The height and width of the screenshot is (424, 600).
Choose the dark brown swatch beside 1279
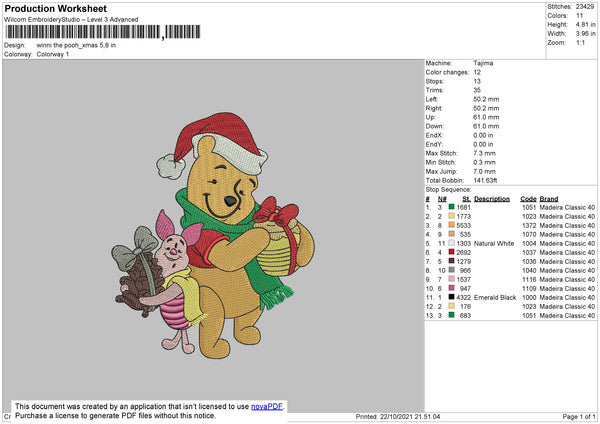click(452, 261)
